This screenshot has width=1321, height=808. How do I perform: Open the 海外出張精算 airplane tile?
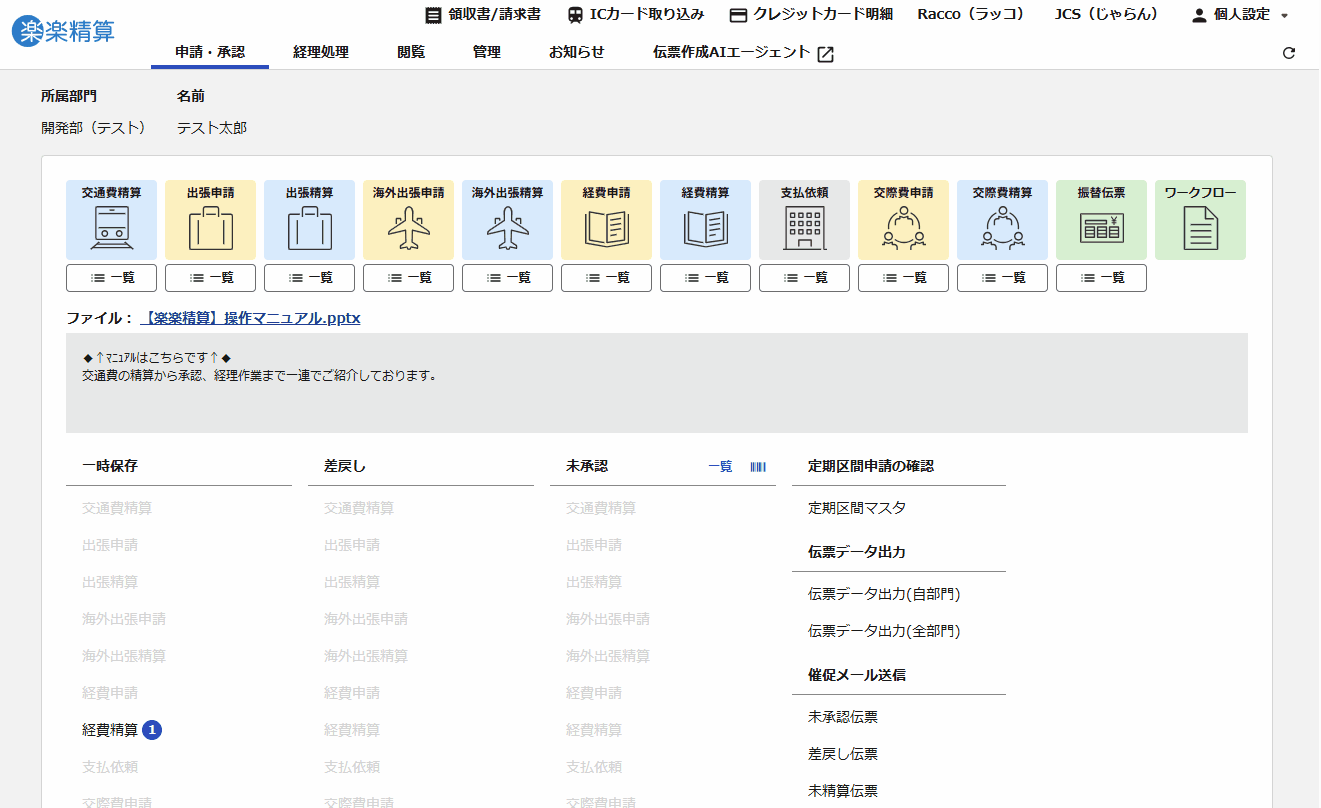click(507, 220)
